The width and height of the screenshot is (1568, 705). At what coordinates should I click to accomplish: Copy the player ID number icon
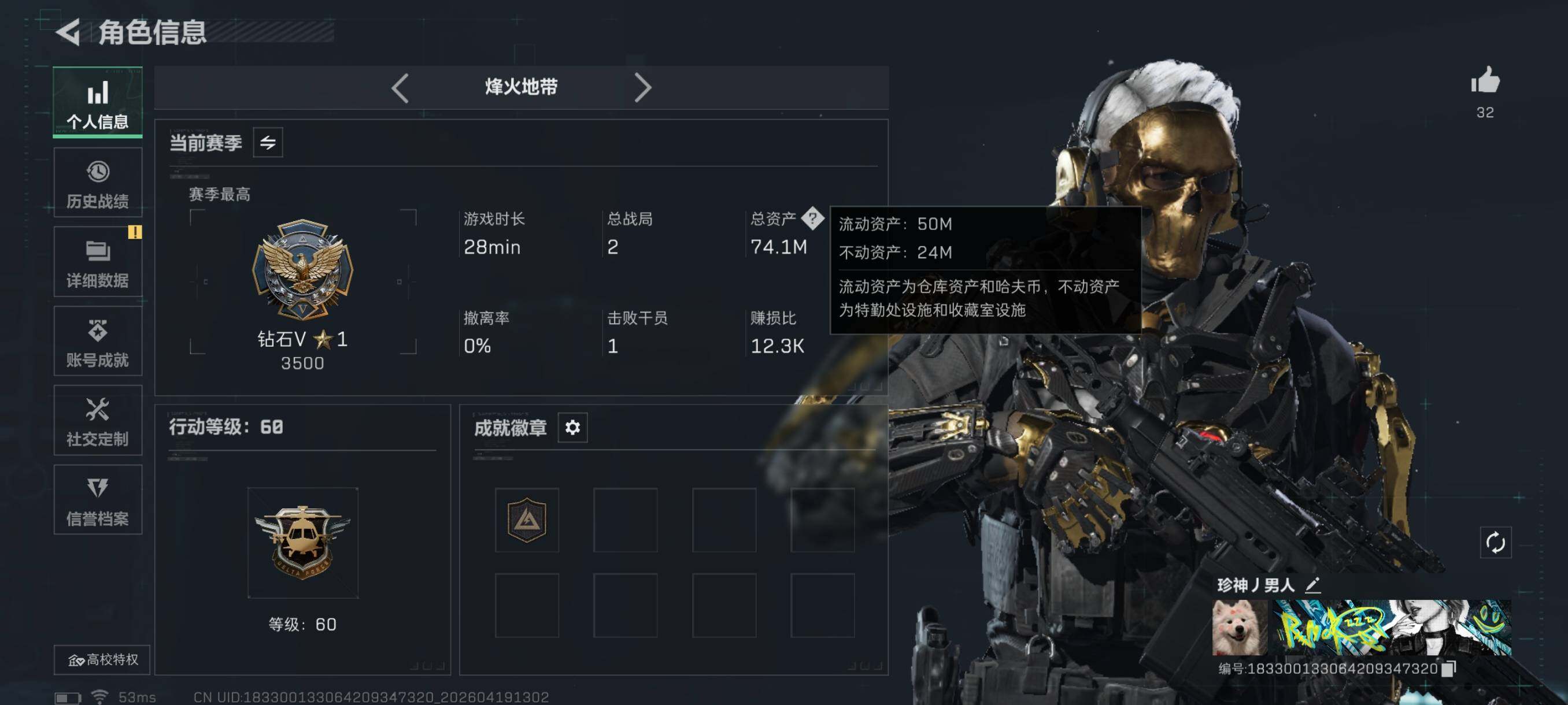click(x=1449, y=669)
